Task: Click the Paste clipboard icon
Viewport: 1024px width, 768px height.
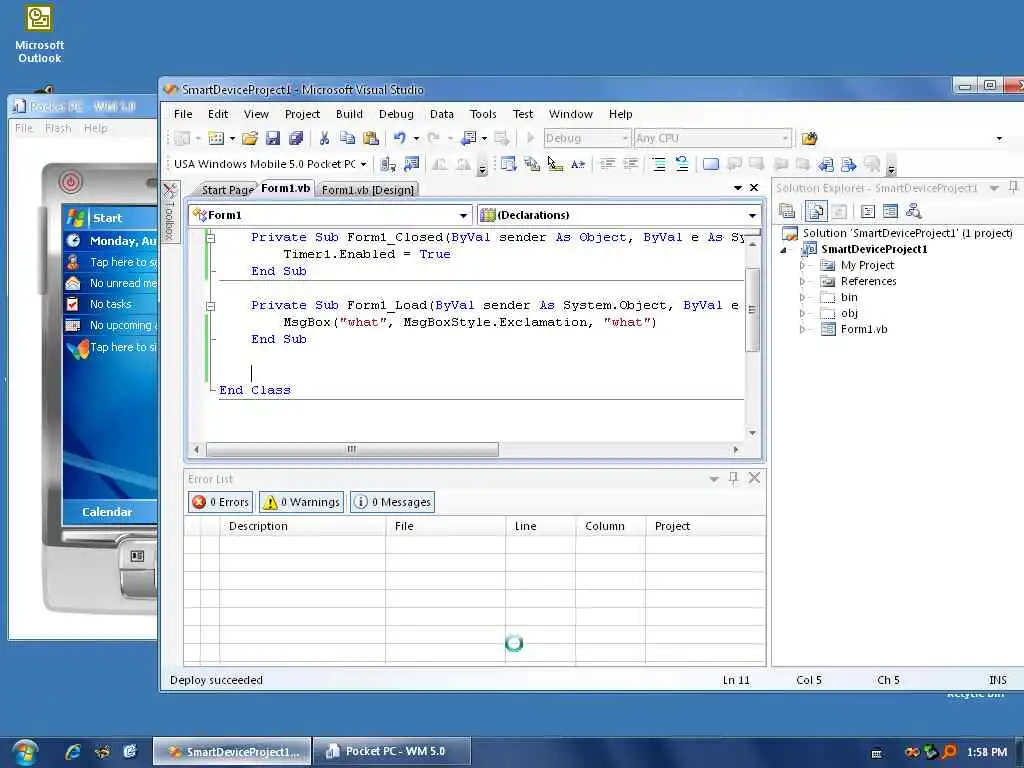Action: click(x=370, y=138)
